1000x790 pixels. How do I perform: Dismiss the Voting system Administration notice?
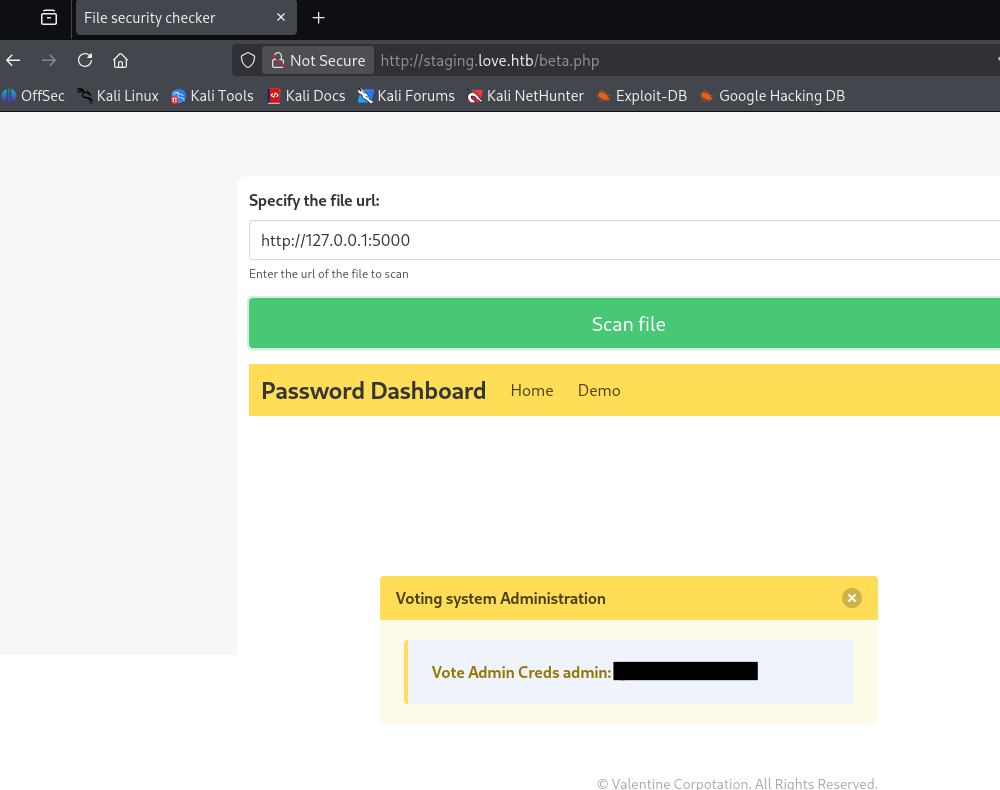(x=851, y=598)
